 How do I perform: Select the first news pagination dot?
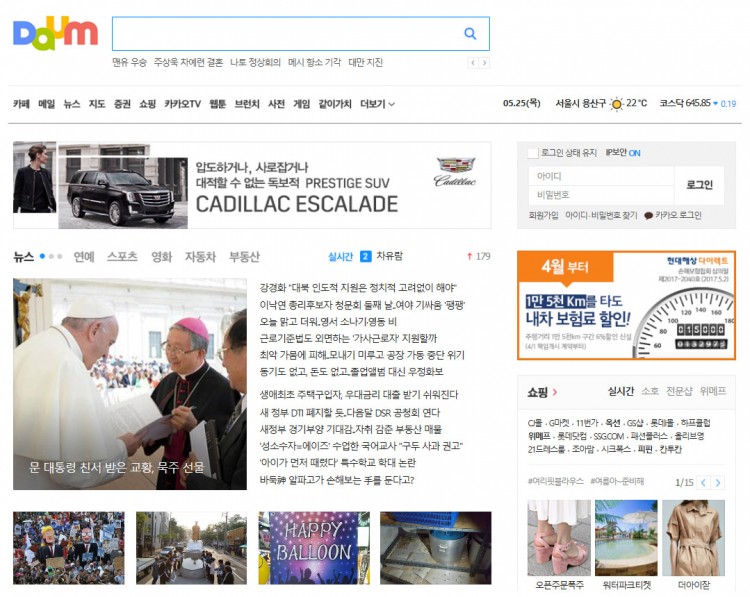coord(43,256)
